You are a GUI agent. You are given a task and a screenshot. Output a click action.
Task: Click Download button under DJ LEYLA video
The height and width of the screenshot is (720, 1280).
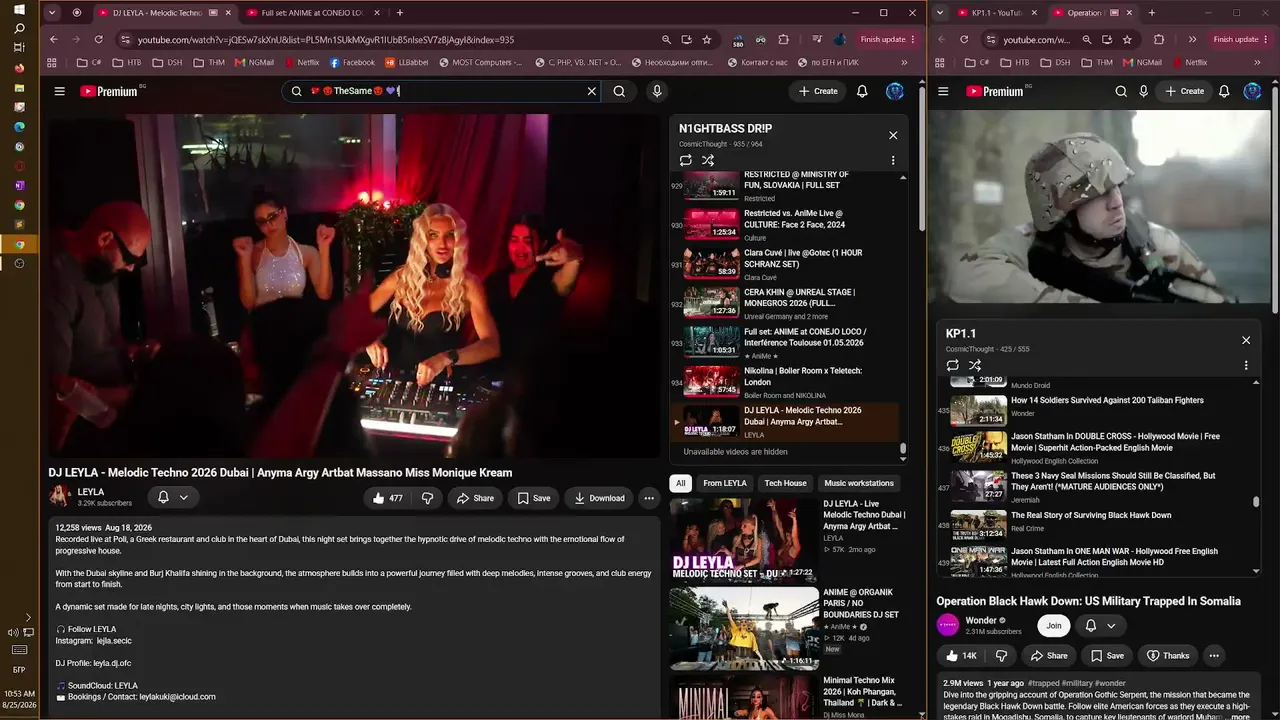point(599,498)
